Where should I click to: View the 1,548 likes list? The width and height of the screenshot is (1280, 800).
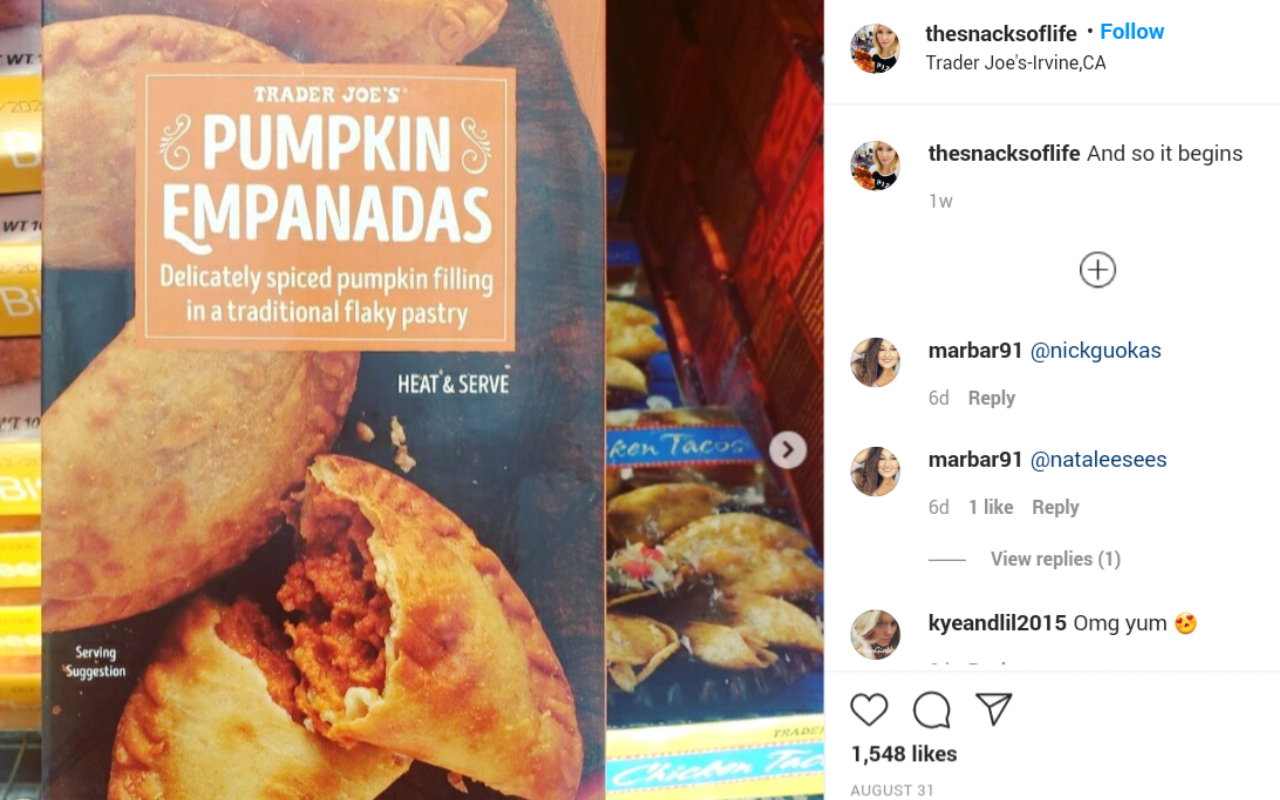pos(904,754)
